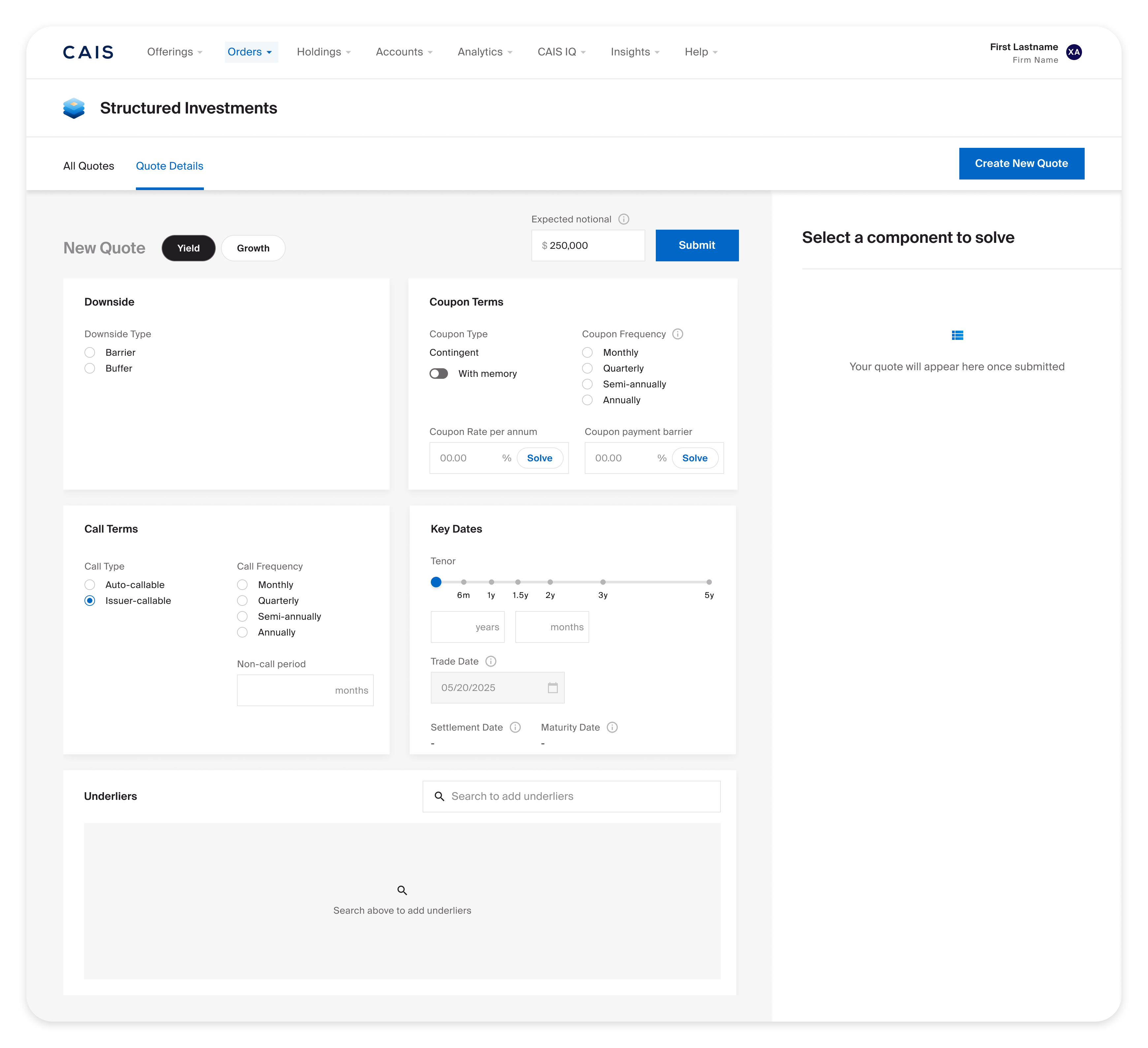The width and height of the screenshot is (1148, 1048).
Task: Click the Expected notional info icon
Action: (623, 219)
